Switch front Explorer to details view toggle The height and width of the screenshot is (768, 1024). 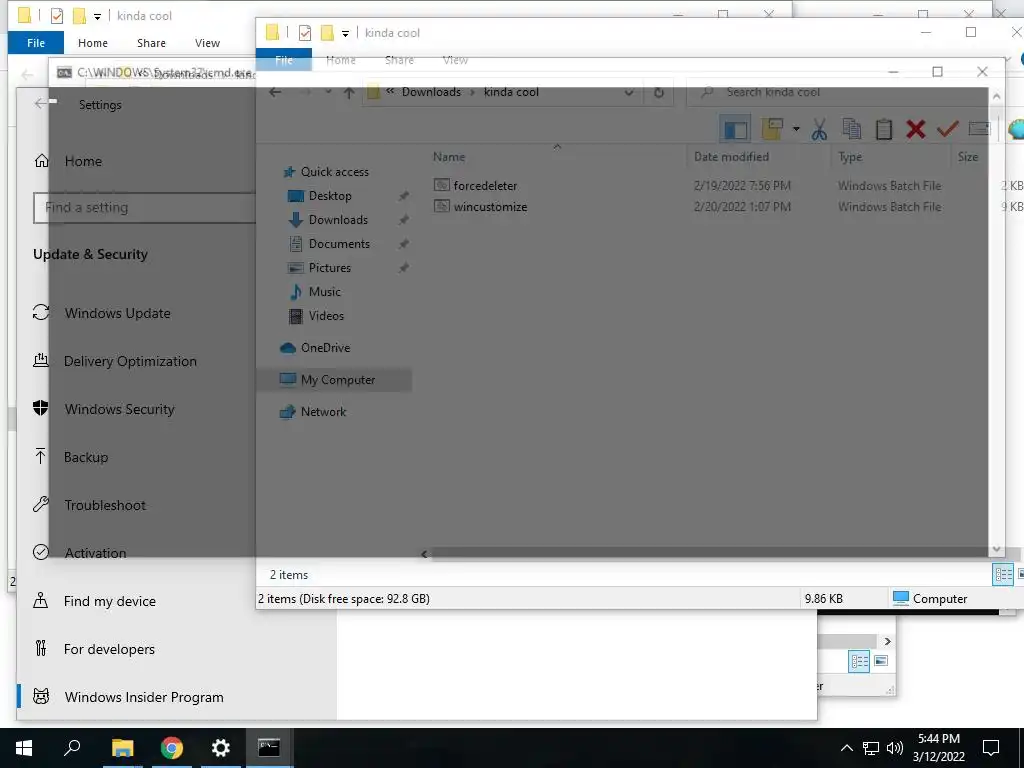[x=1003, y=575]
